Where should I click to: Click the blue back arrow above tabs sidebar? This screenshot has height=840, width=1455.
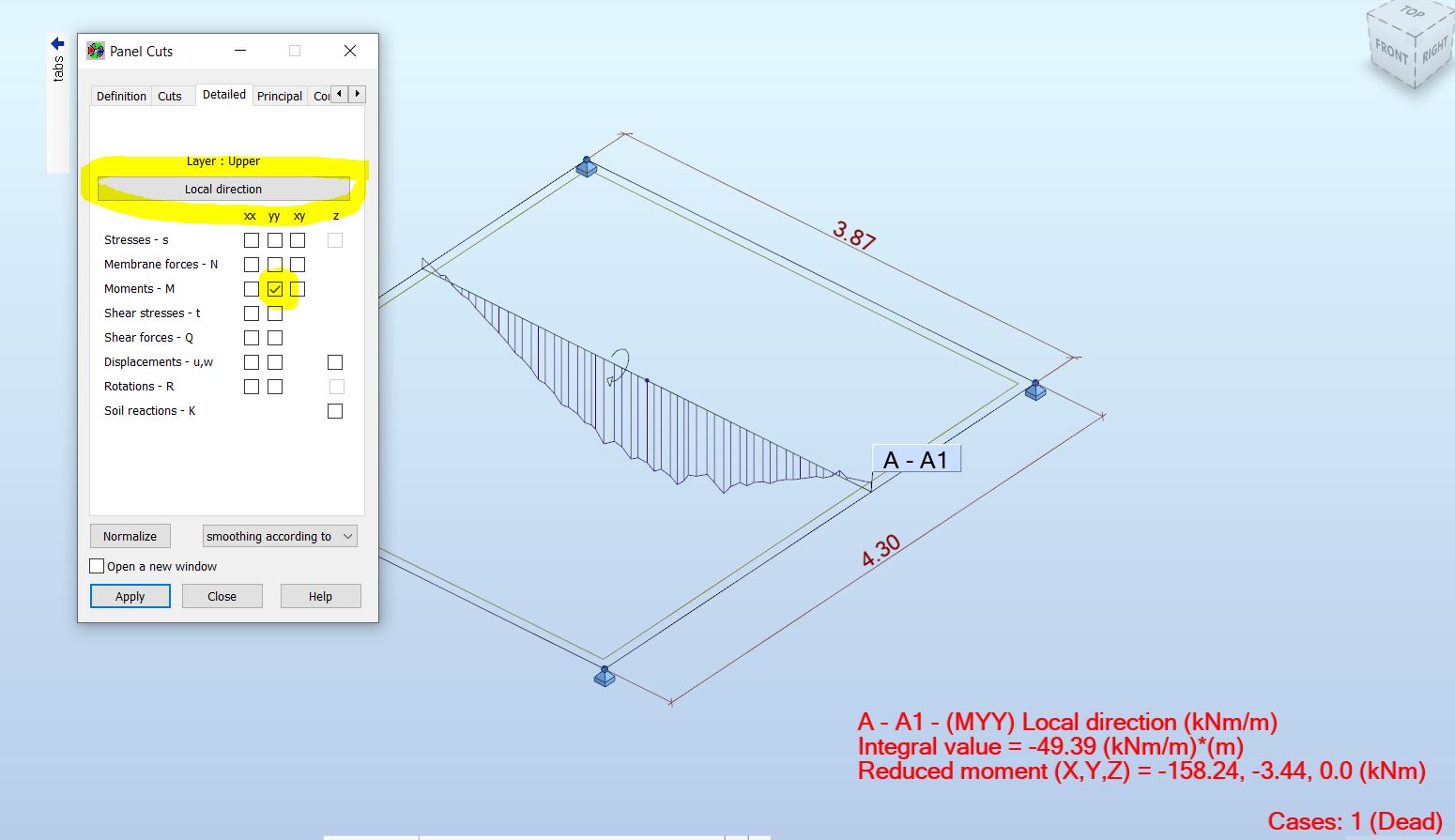56,42
